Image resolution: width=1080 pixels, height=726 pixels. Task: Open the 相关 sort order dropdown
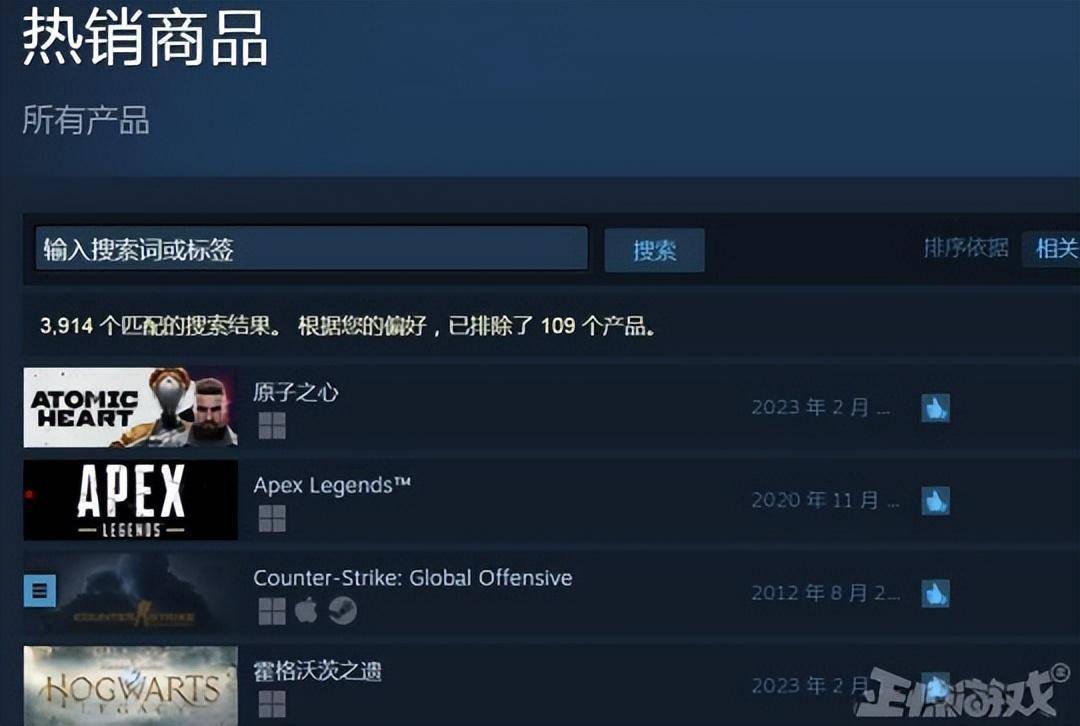[x=1051, y=249]
